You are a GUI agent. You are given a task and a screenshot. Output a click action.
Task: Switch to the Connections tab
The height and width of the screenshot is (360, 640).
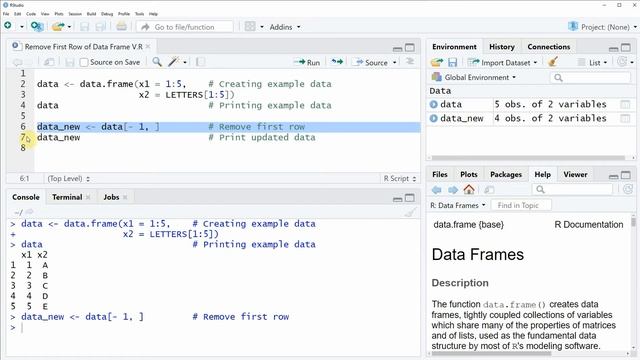tap(549, 47)
